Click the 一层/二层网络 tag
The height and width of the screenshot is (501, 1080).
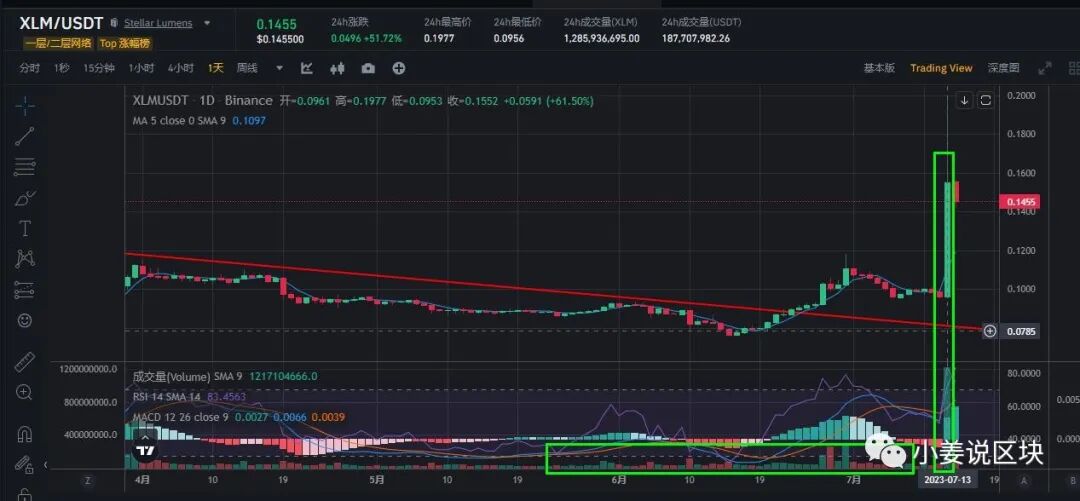tap(59, 43)
